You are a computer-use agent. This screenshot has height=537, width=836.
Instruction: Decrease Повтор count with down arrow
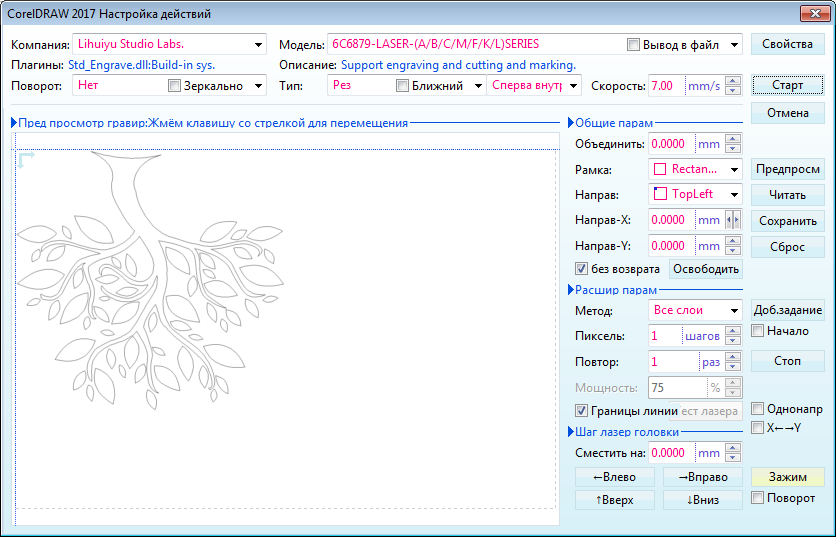click(x=733, y=366)
